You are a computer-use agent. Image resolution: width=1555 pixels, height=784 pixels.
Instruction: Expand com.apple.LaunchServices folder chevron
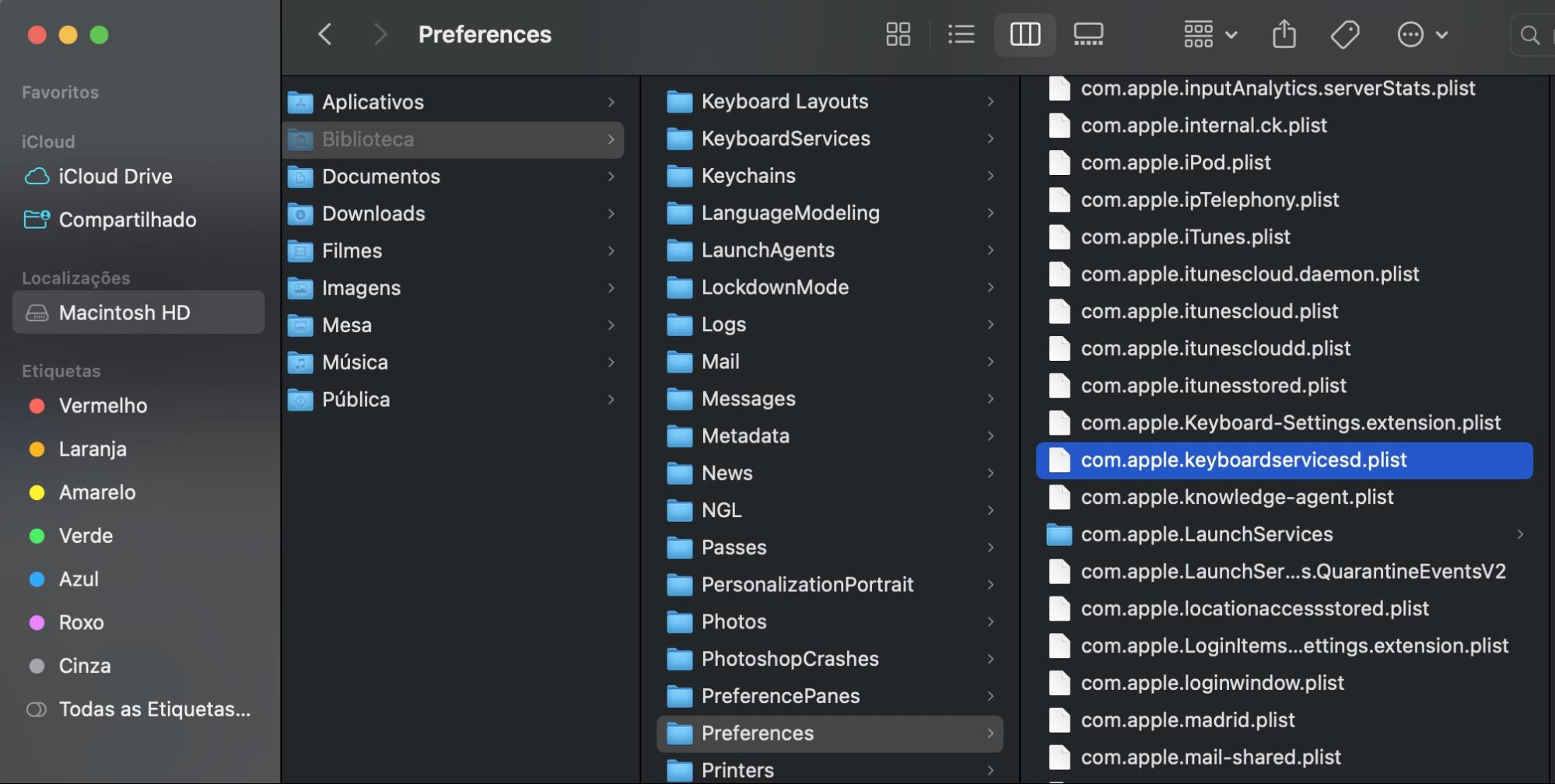tap(1519, 534)
